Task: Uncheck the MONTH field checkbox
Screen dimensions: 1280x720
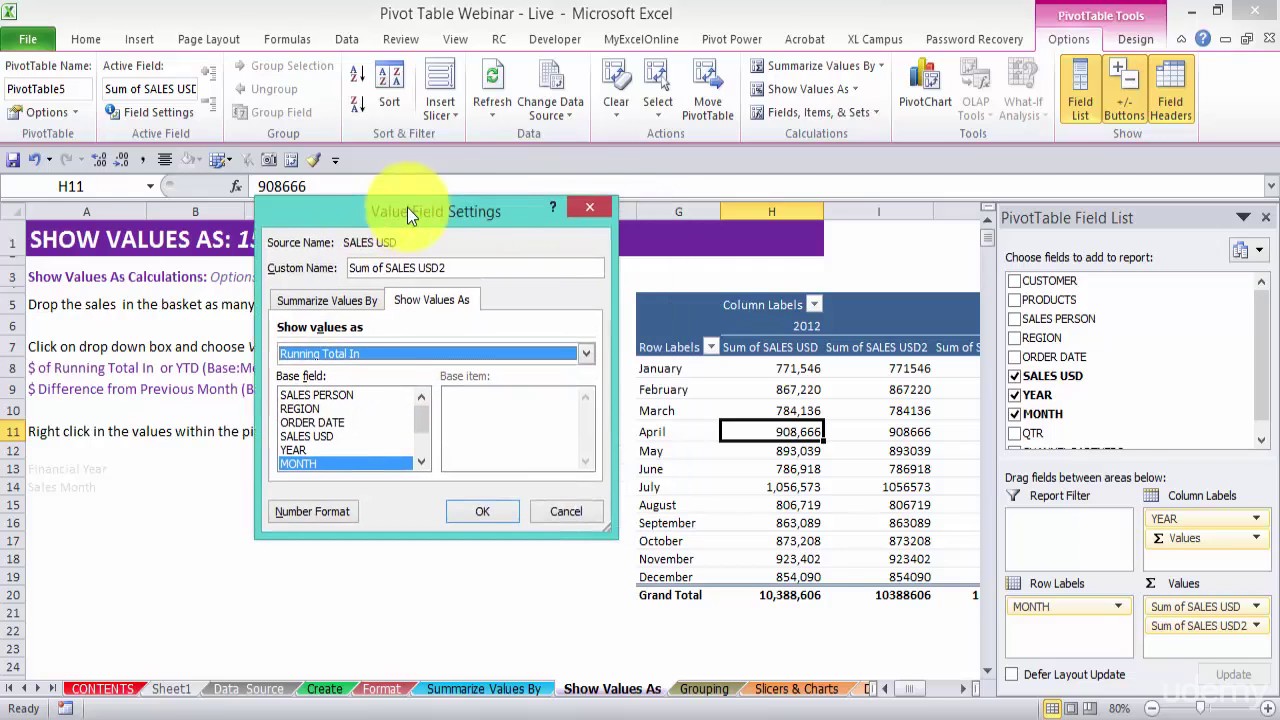Action: pos(1015,414)
